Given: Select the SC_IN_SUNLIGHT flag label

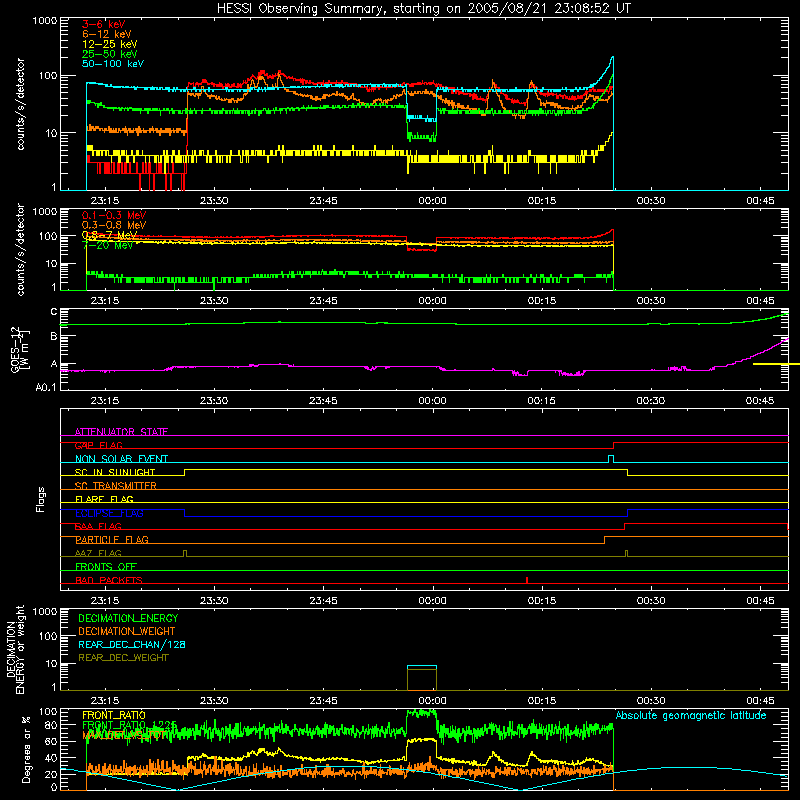Looking at the screenshot, I should [x=115, y=472].
